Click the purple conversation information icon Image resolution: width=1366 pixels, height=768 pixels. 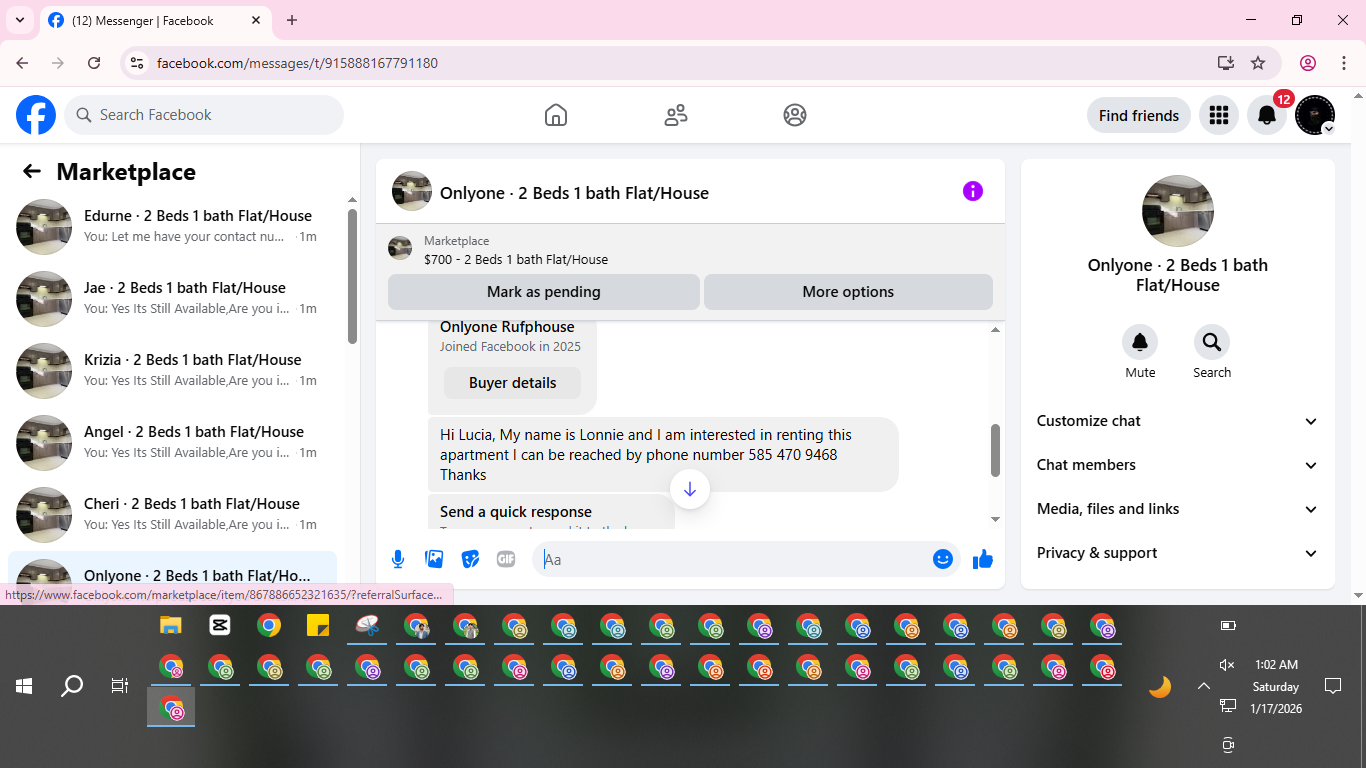coord(973,191)
